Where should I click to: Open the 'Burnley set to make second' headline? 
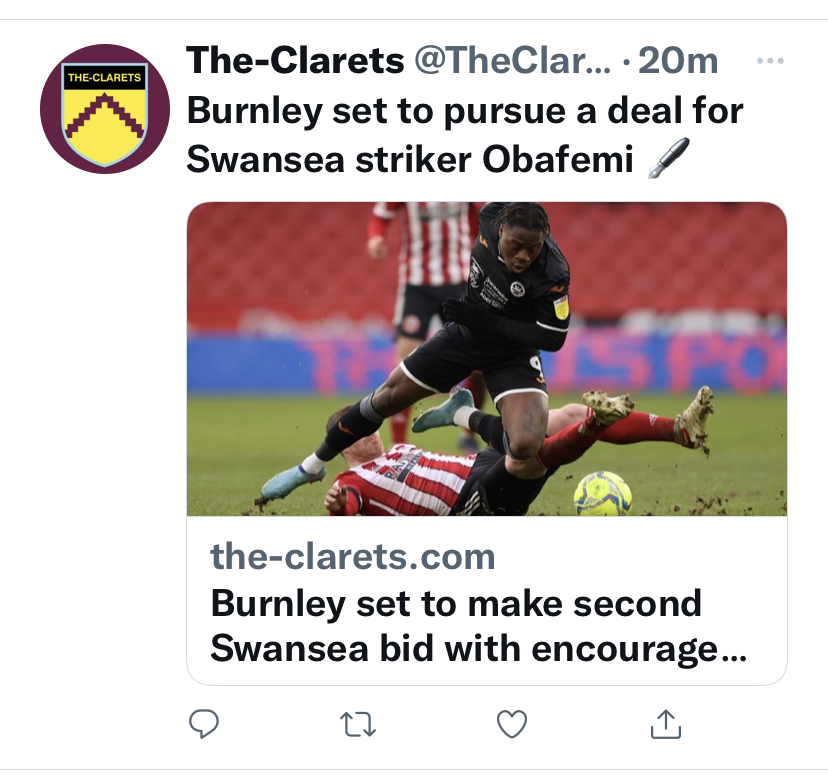pos(456,603)
